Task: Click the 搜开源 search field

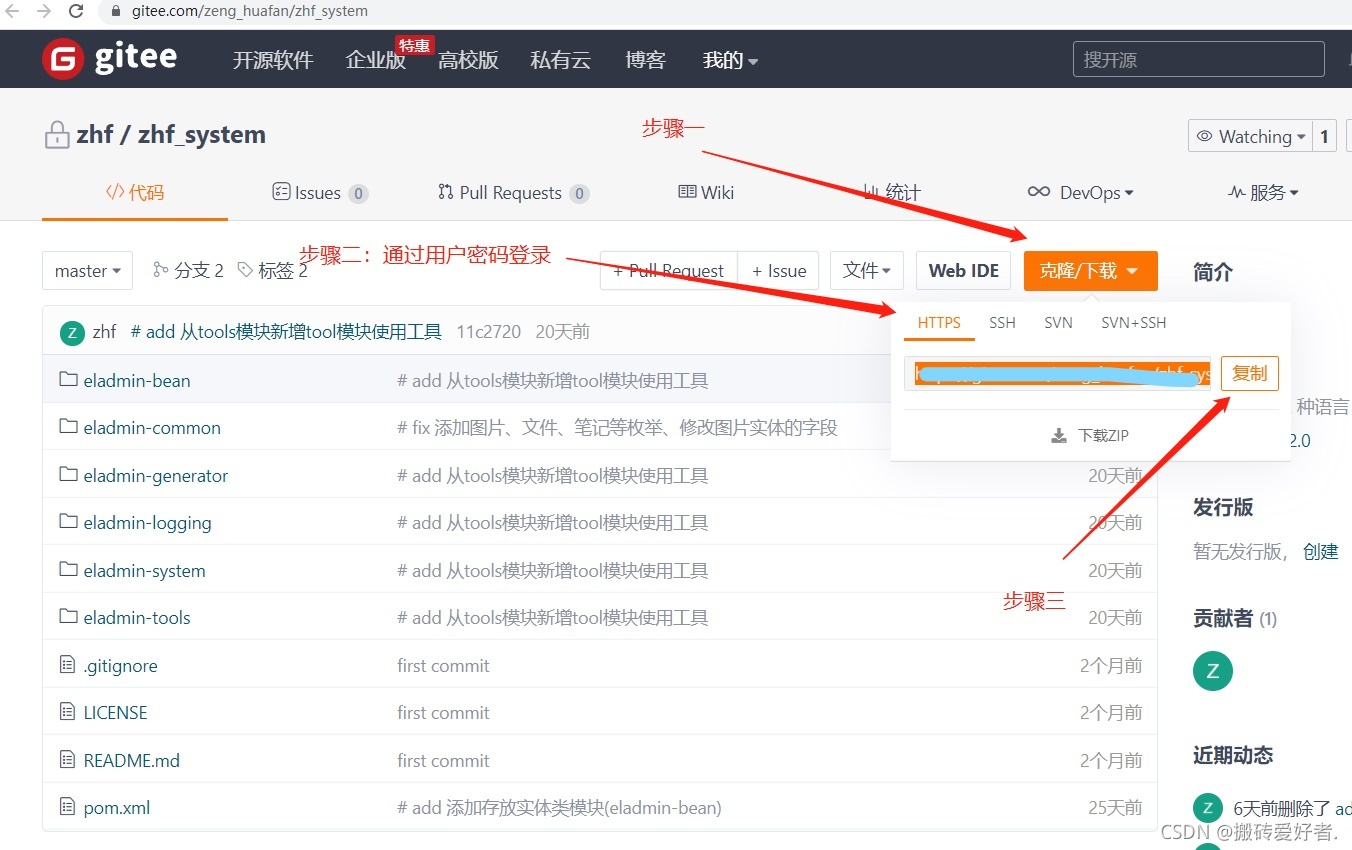Action: (x=1198, y=60)
